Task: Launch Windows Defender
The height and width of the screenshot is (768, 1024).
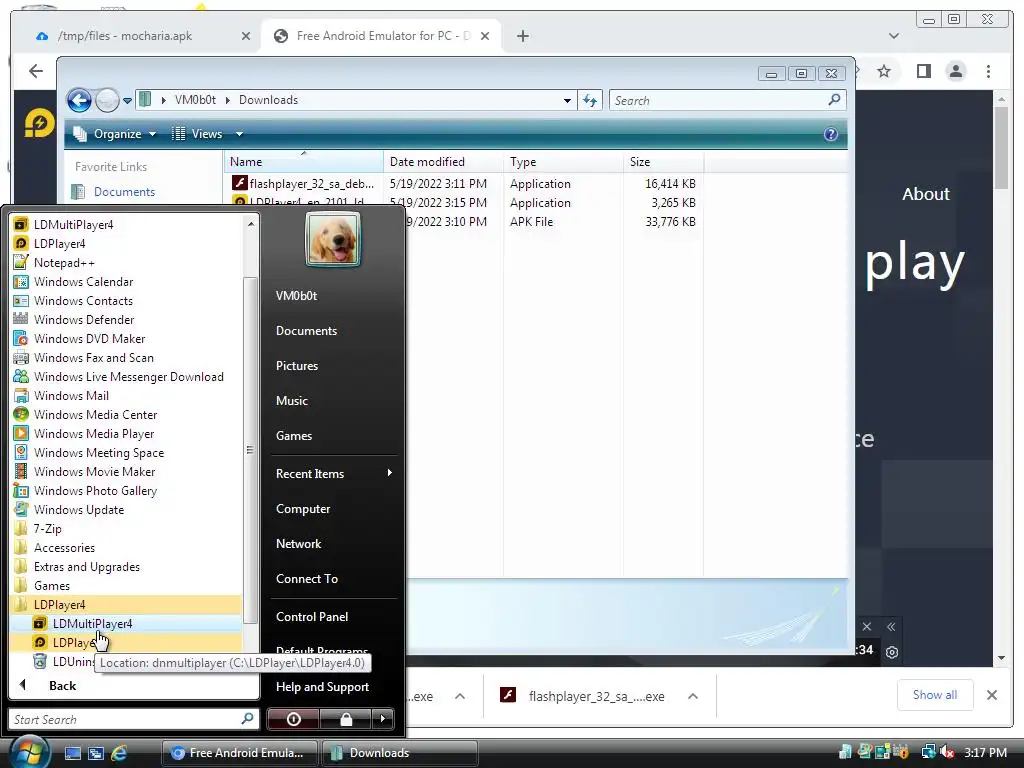Action: pyautogui.click(x=84, y=319)
